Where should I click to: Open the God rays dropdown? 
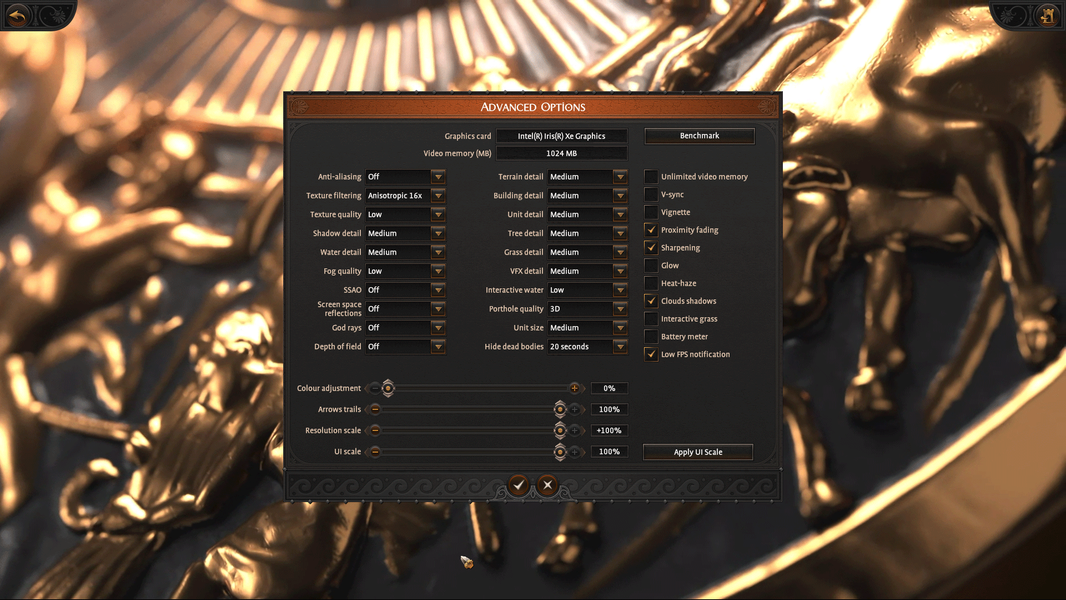point(405,328)
